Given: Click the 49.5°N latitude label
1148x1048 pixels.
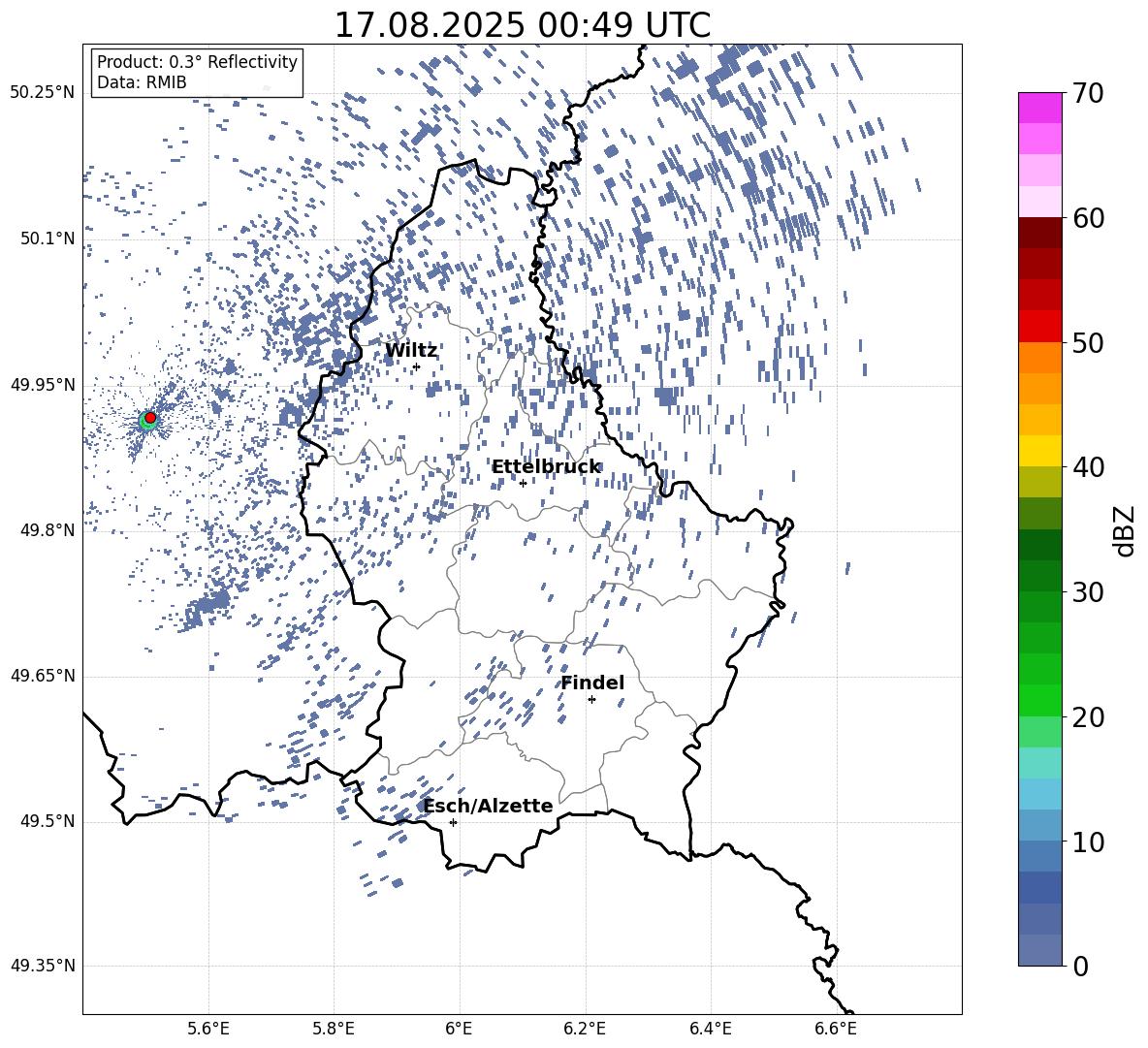Looking at the screenshot, I should pos(47,822).
